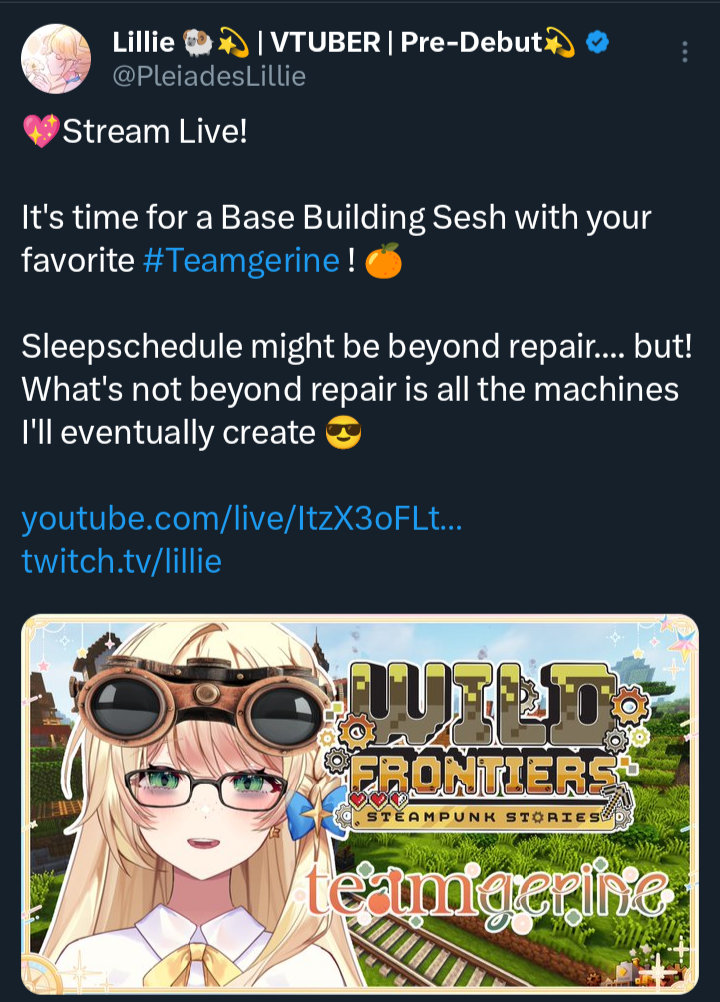Open the #Teamgerine hashtag
The width and height of the screenshot is (720, 1002).
pyautogui.click(x=241, y=261)
